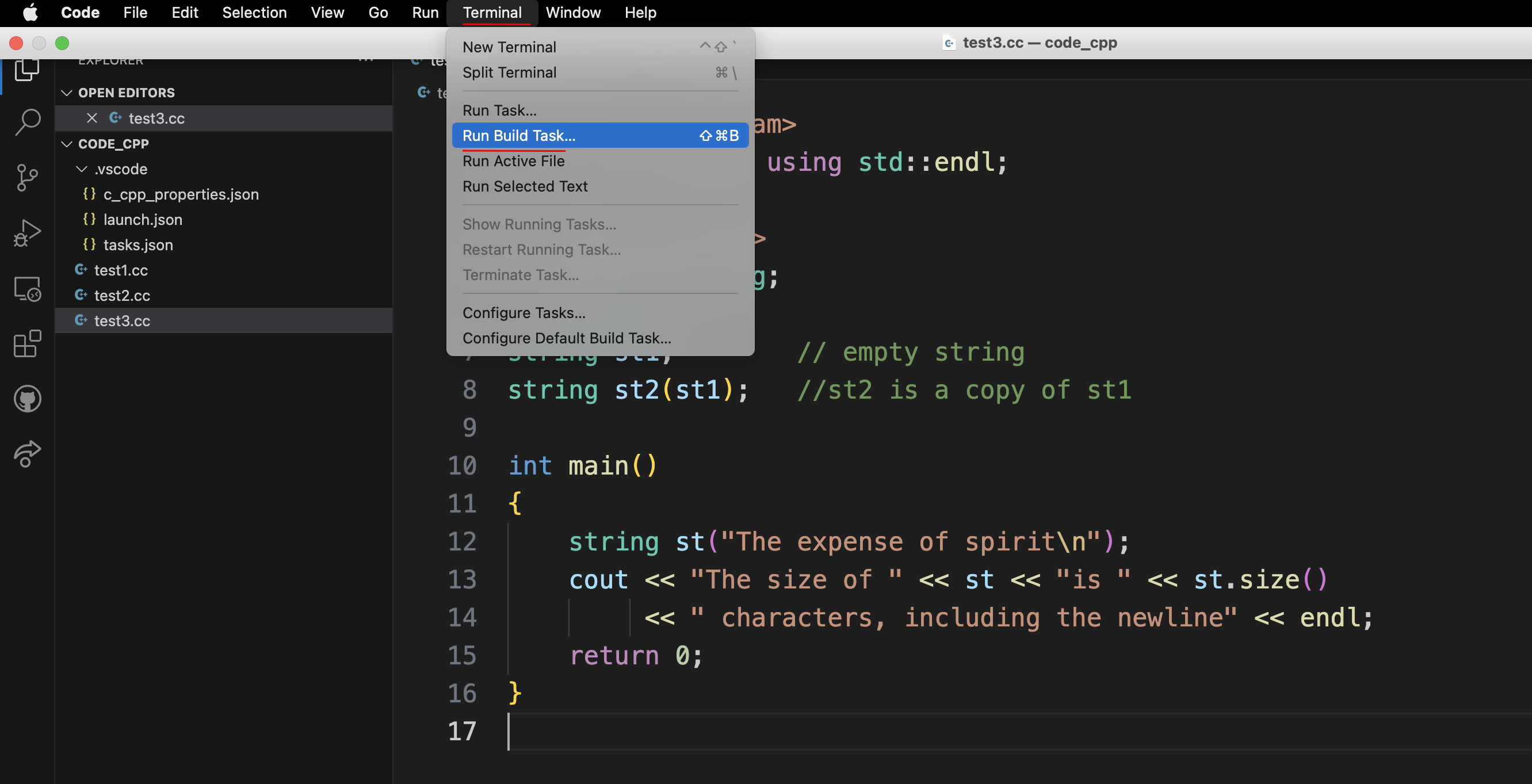Choose Run Selected Text menu item
Viewport: 1532px width, 784px height.
600,186
